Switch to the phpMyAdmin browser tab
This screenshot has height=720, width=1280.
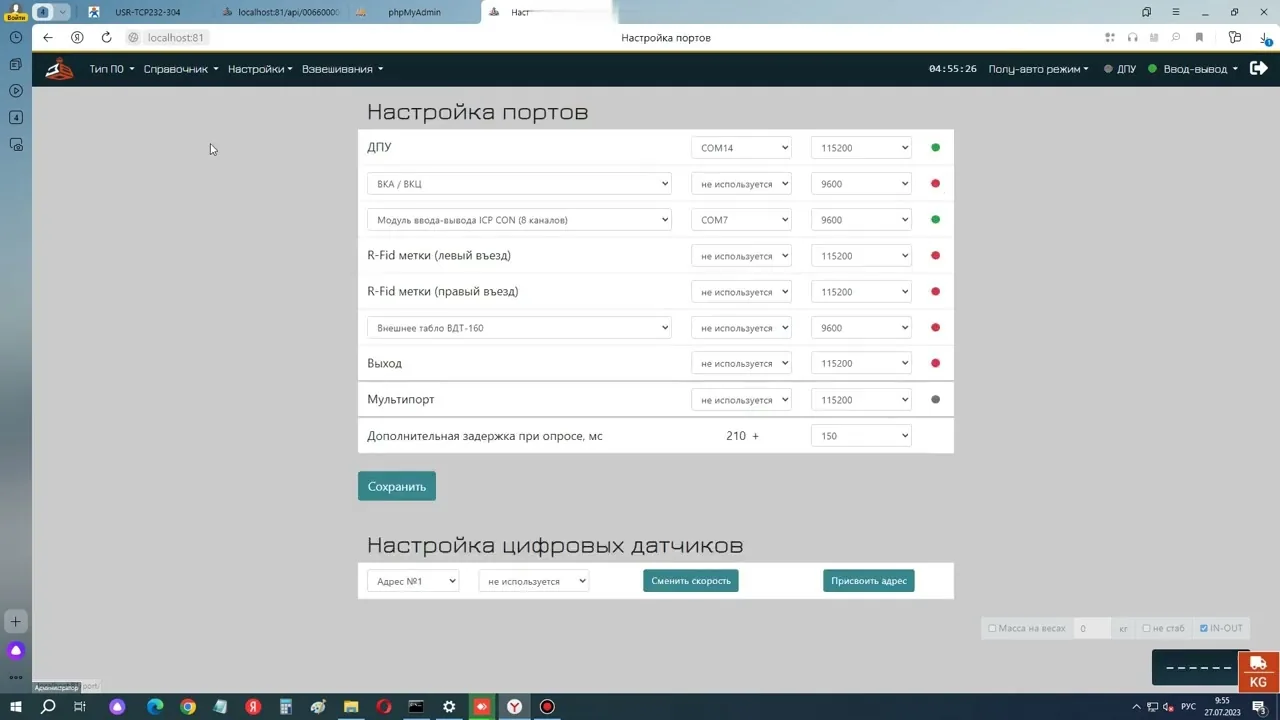click(414, 12)
